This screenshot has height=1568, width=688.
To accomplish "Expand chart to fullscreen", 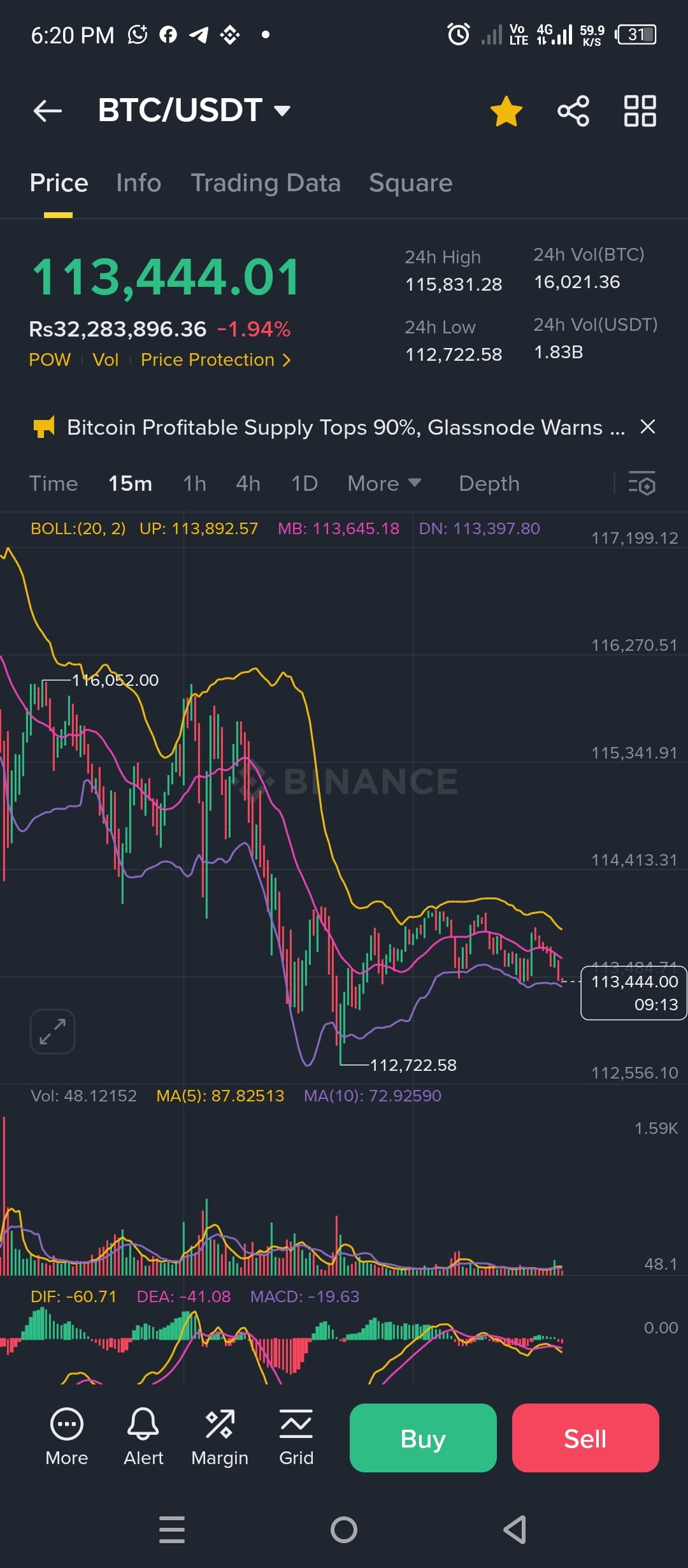I will pyautogui.click(x=52, y=1031).
